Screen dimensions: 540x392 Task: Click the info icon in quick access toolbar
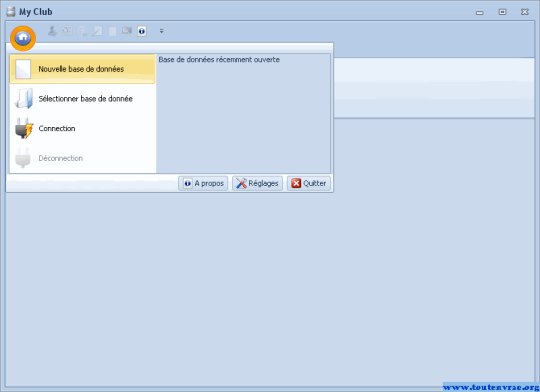coord(142,31)
